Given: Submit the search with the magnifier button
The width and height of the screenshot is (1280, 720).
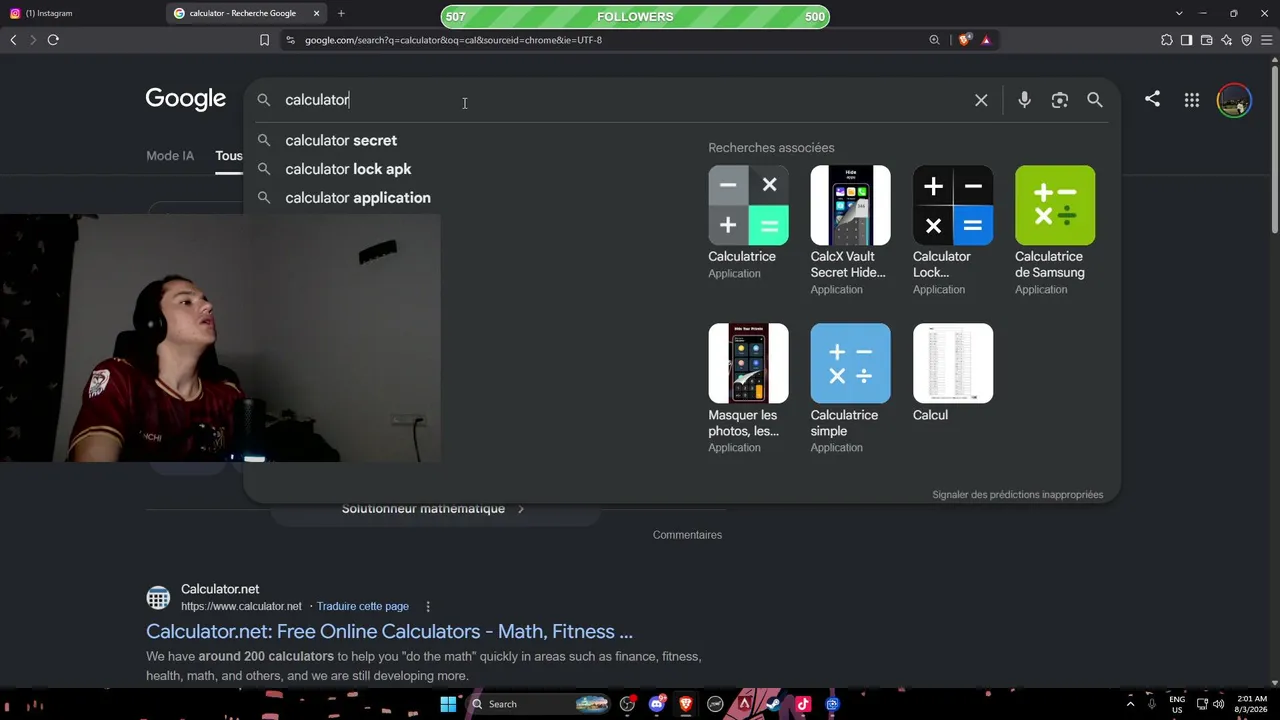Looking at the screenshot, I should [1095, 100].
